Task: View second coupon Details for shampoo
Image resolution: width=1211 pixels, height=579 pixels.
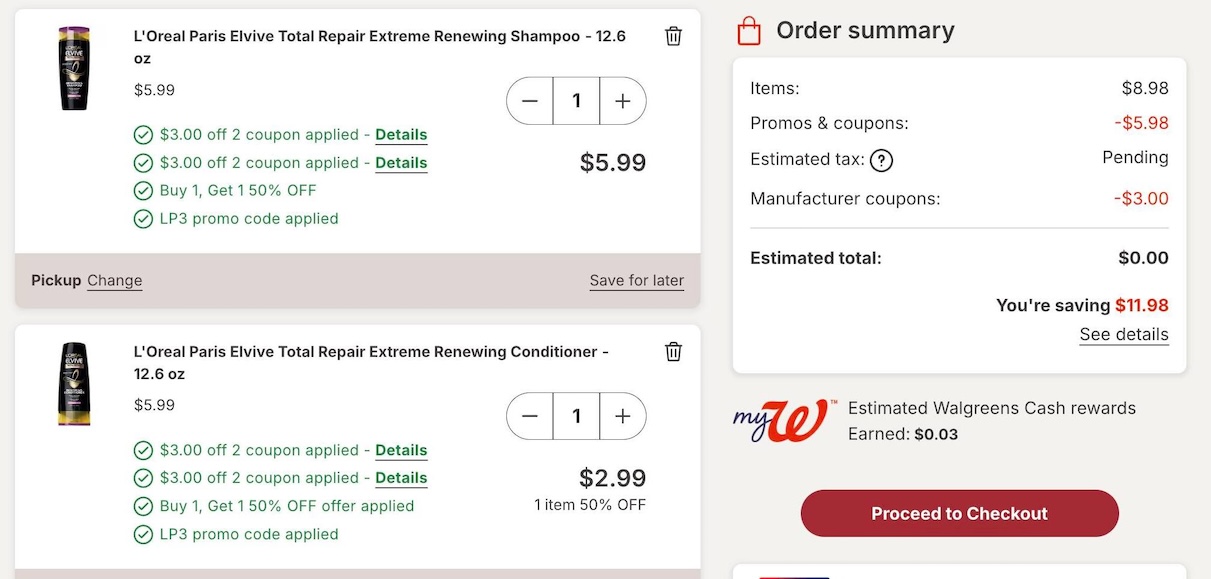Action: coord(401,163)
